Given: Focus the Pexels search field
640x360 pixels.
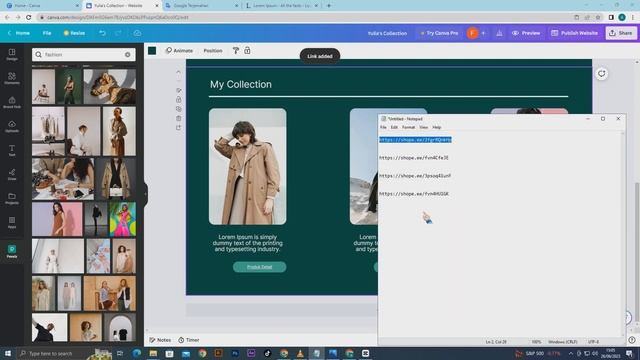Looking at the screenshot, I should click(84, 54).
